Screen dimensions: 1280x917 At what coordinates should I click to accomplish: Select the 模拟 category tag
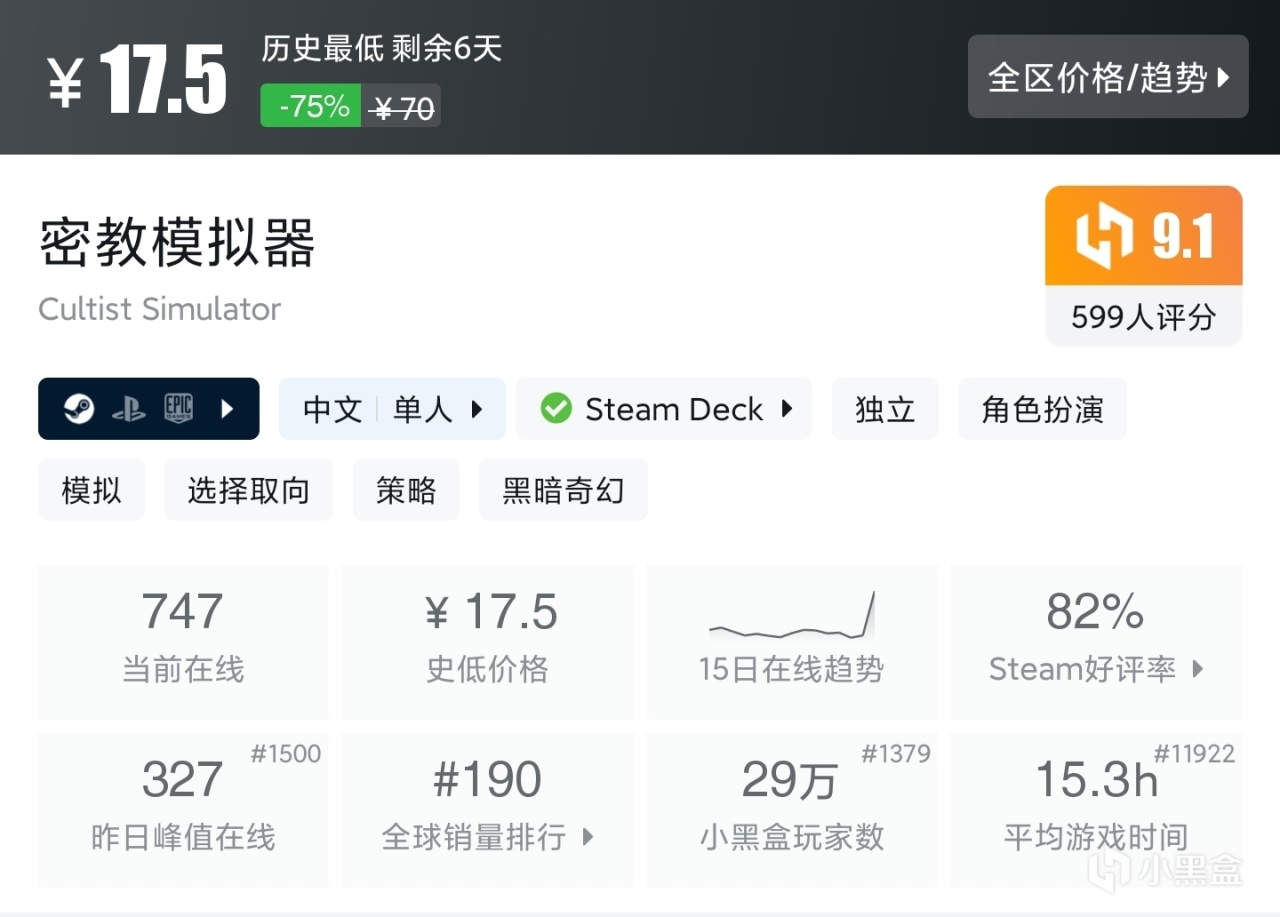pos(91,489)
